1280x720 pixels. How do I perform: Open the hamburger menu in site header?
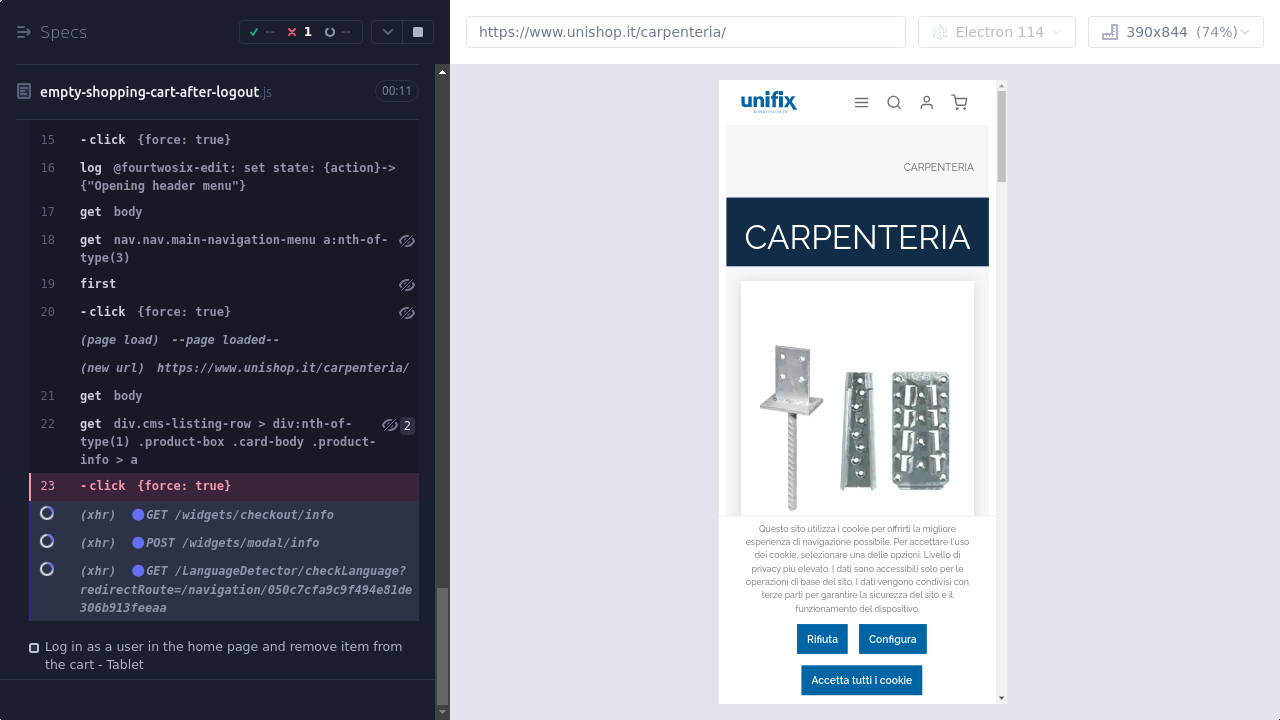click(x=861, y=102)
